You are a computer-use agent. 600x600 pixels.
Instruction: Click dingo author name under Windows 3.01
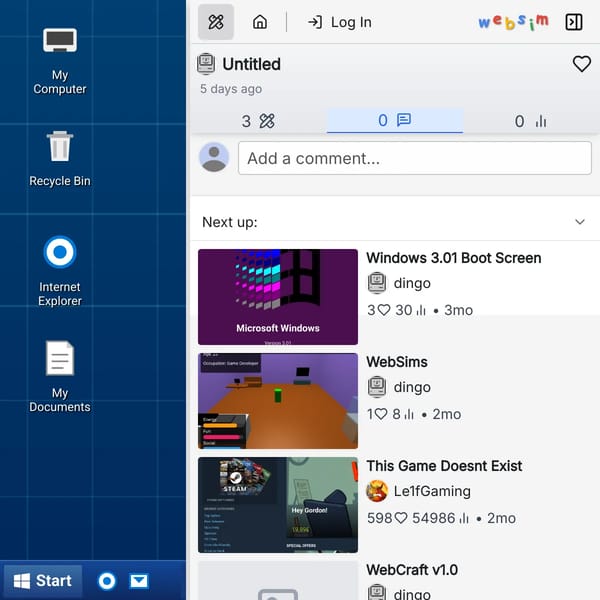(x=412, y=283)
